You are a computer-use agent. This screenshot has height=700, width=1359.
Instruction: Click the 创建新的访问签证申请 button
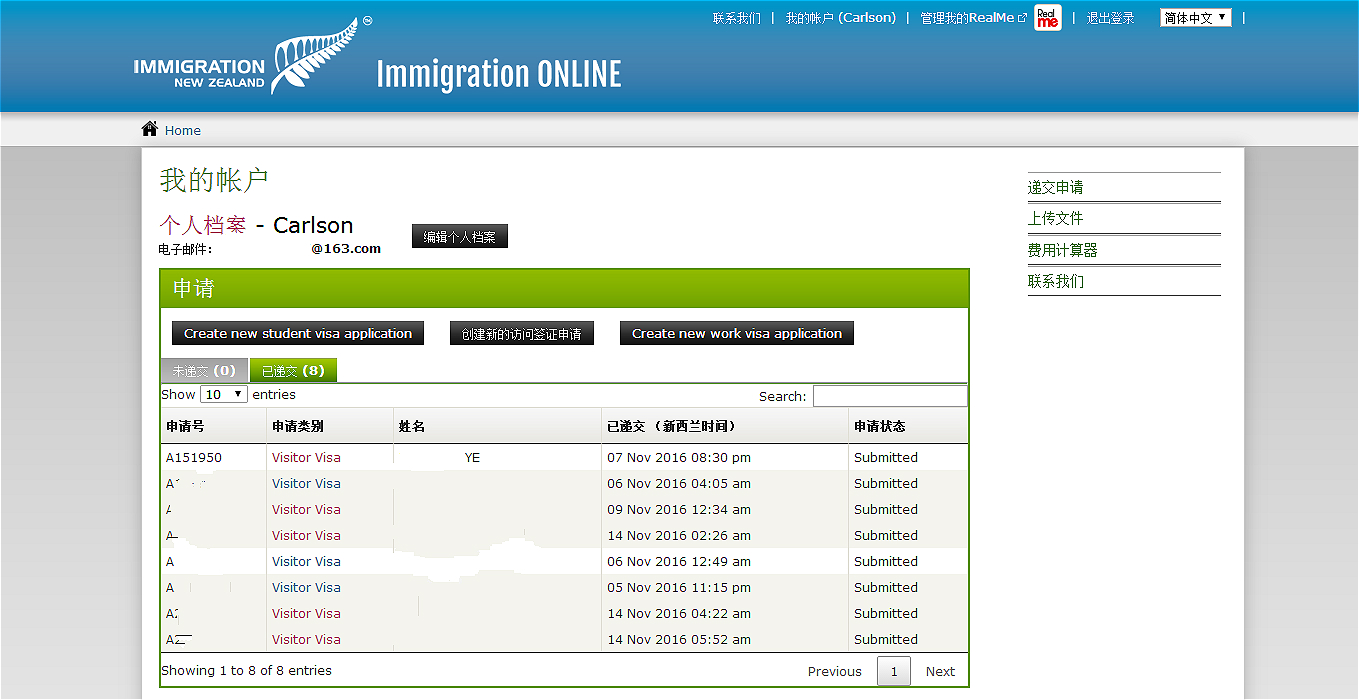point(521,332)
